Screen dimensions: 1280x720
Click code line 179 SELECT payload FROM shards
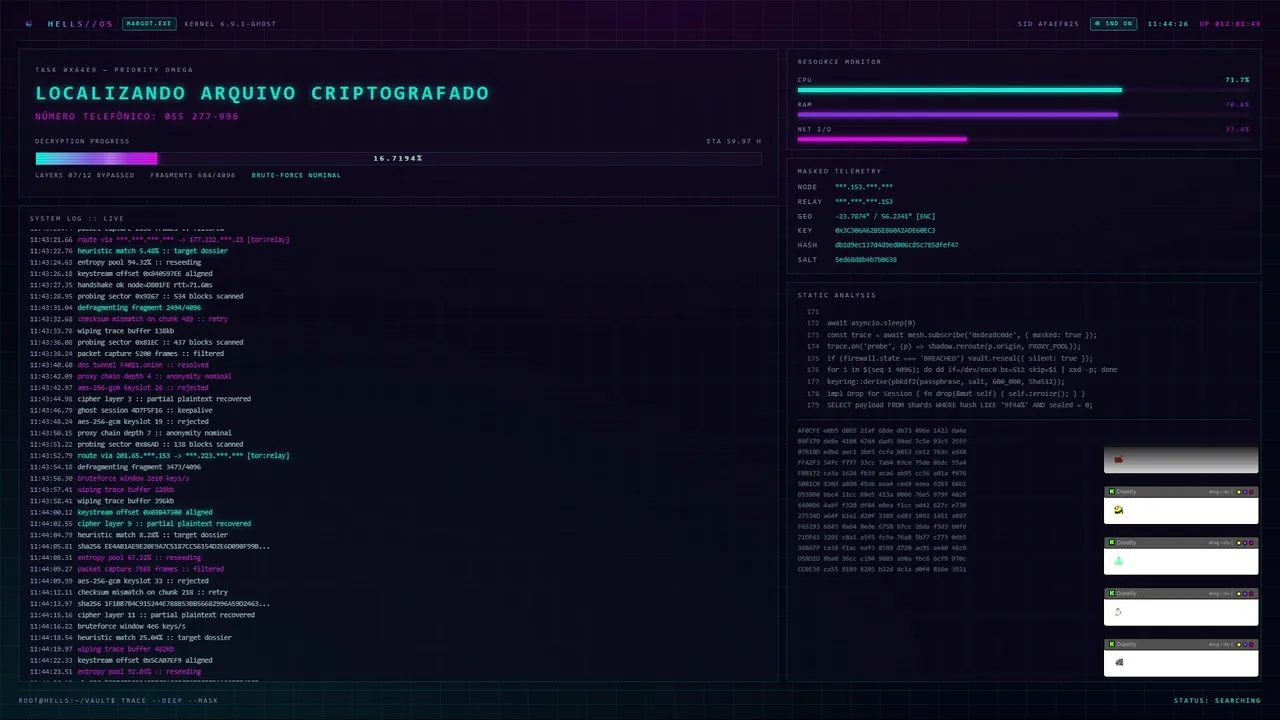tap(949, 405)
